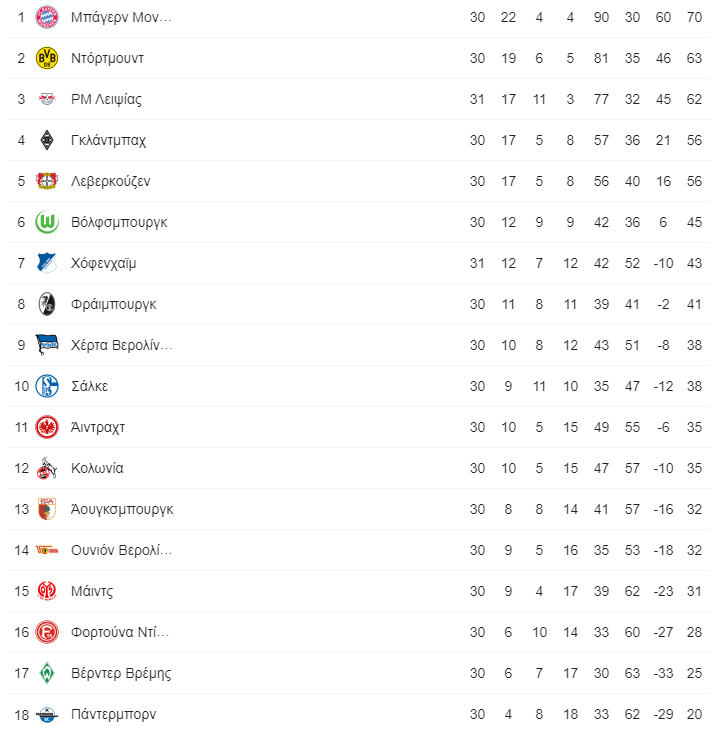The image size is (724, 748).
Task: Open the Ντόρτμουντ team link
Action: click(107, 58)
